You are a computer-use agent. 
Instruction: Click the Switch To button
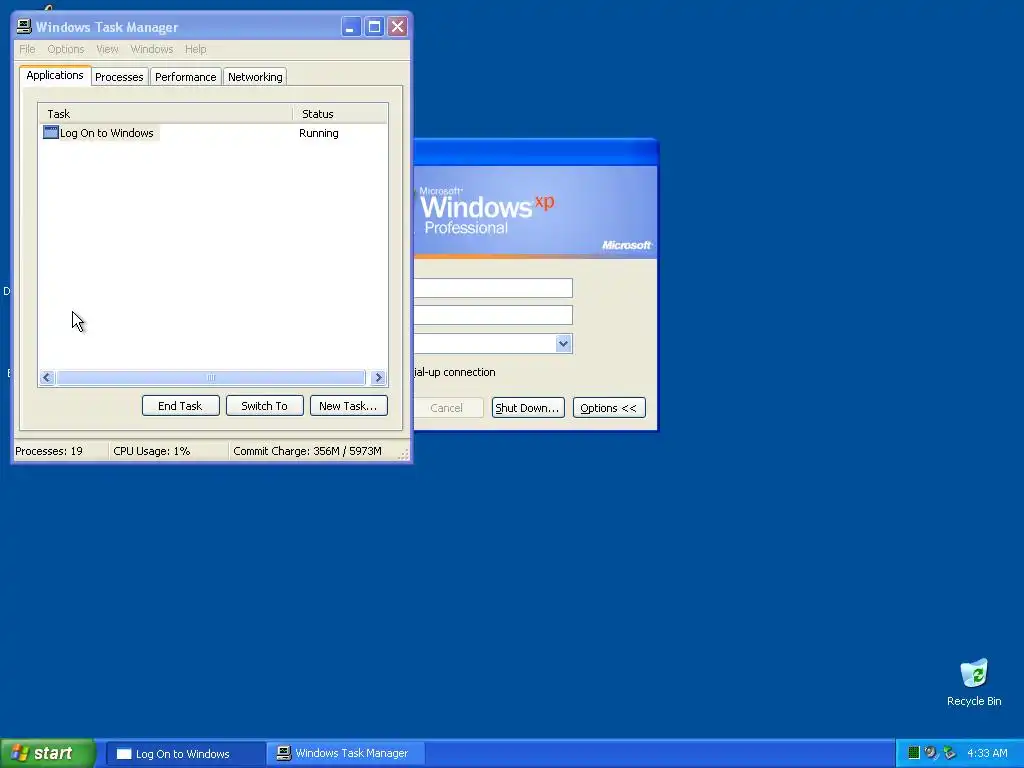pos(264,406)
